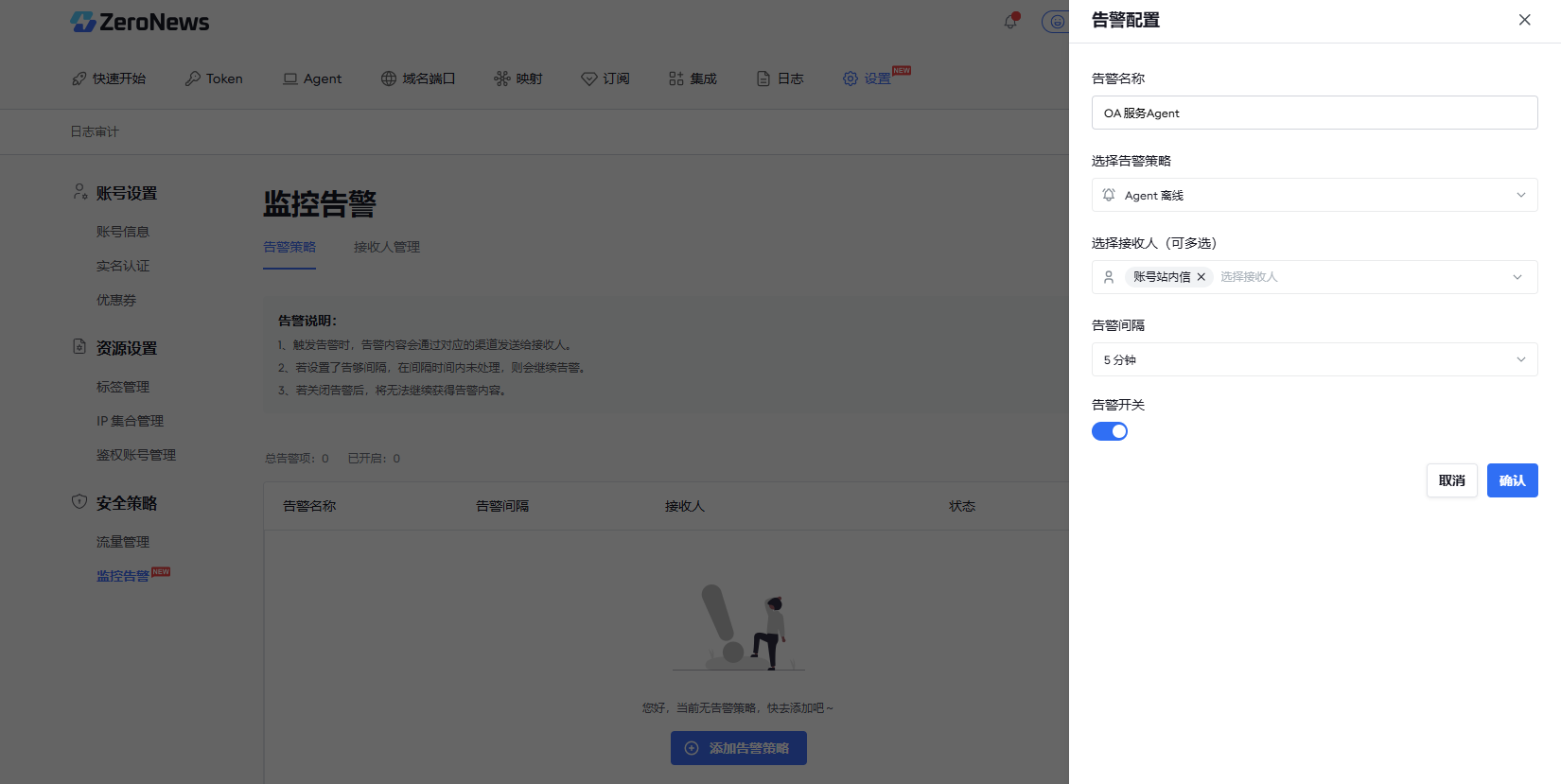Image resolution: width=1561 pixels, height=784 pixels.
Task: Click the ZeroNews logo
Action: (140, 22)
